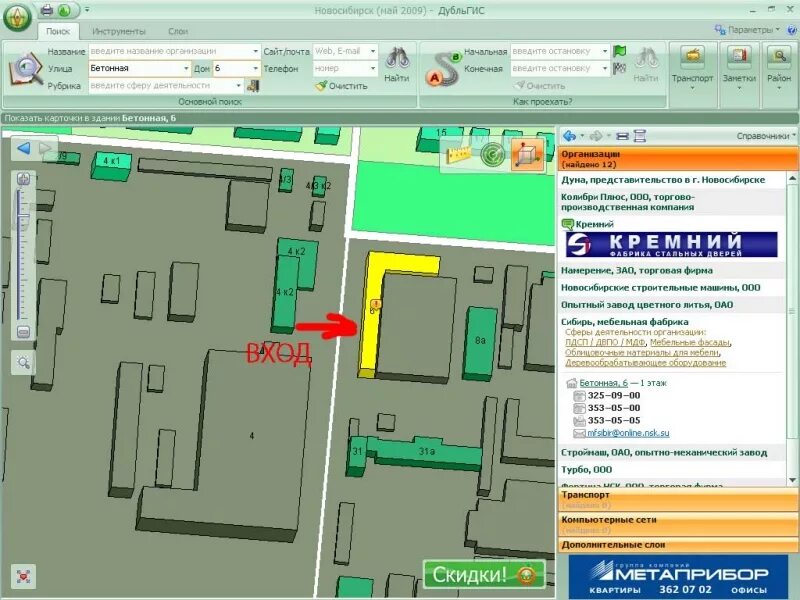Viewport: 800px width, 600px height.
Task: Select Стройнаш, ОАО, опытно-механический завод entry
Action: click(664, 453)
